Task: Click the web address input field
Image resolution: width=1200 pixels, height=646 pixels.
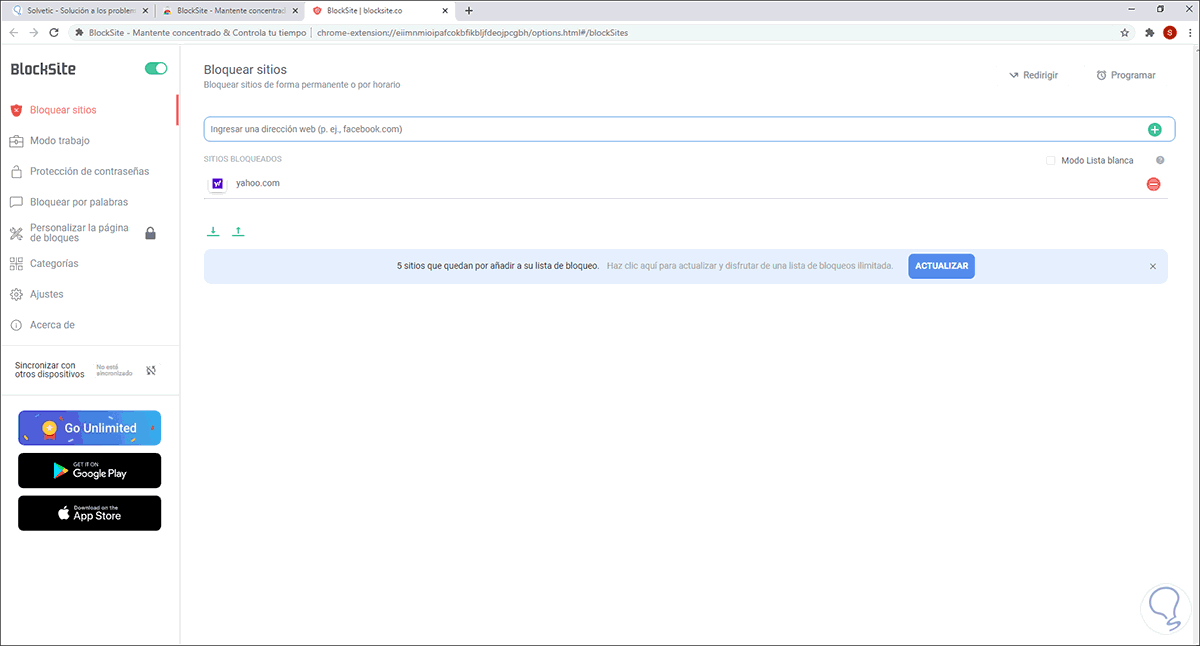Action: click(689, 129)
